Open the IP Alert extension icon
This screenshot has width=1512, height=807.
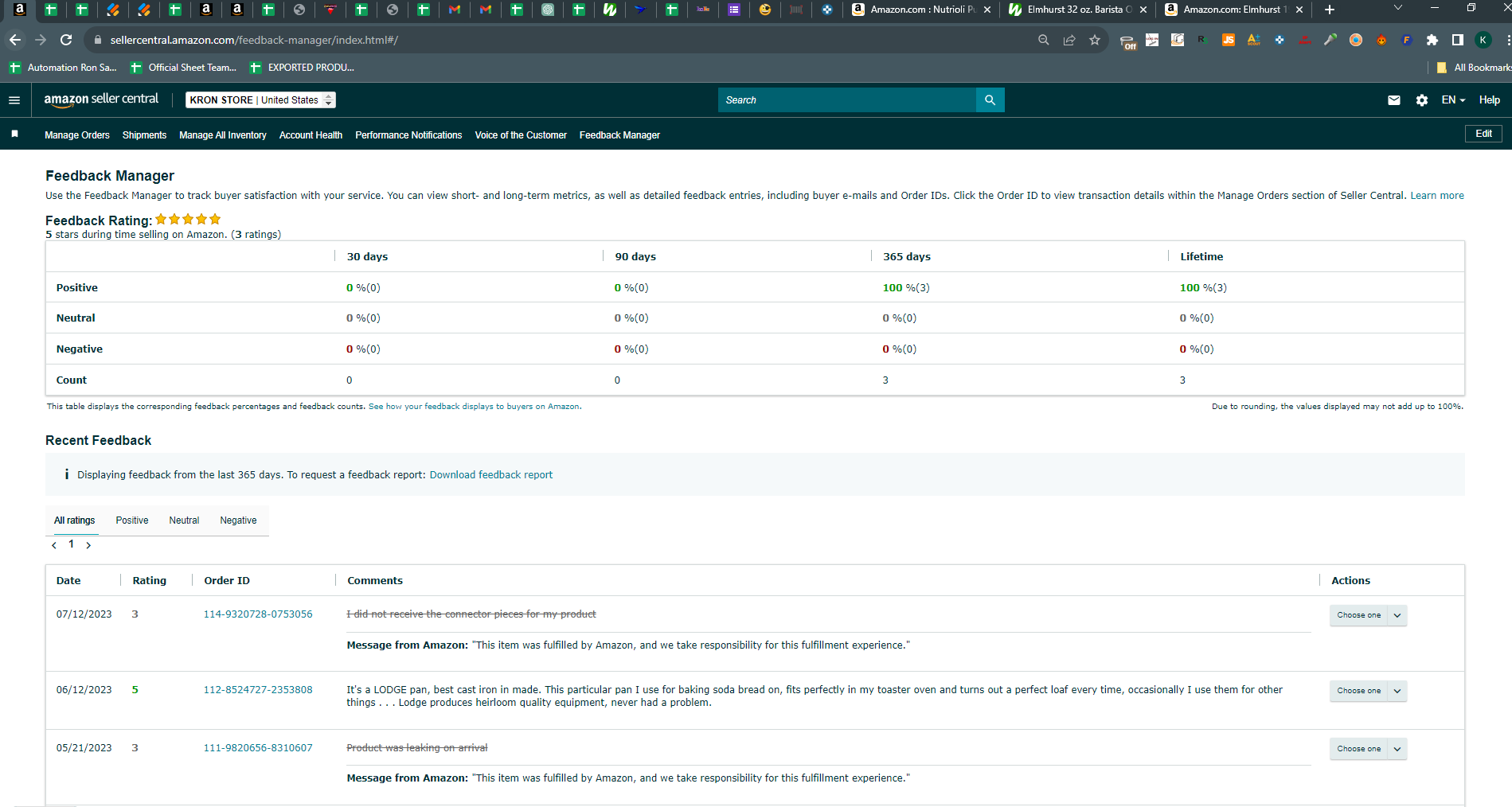[1305, 40]
